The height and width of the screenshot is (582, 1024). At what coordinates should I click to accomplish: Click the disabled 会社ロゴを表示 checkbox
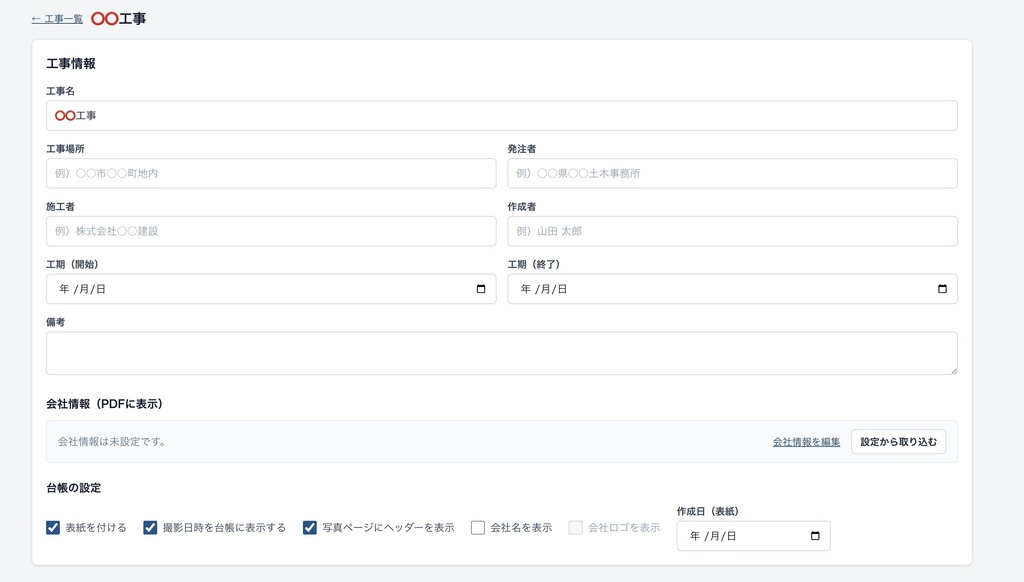tap(575, 528)
